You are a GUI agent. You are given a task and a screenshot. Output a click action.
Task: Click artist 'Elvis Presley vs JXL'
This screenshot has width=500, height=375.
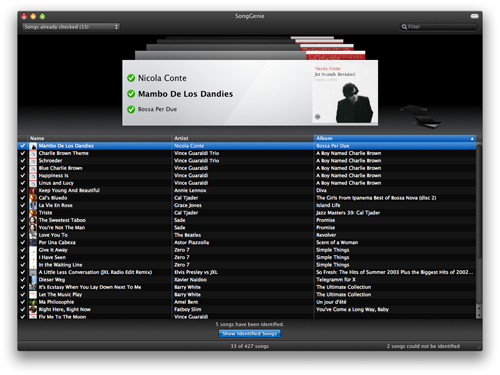coord(196,272)
